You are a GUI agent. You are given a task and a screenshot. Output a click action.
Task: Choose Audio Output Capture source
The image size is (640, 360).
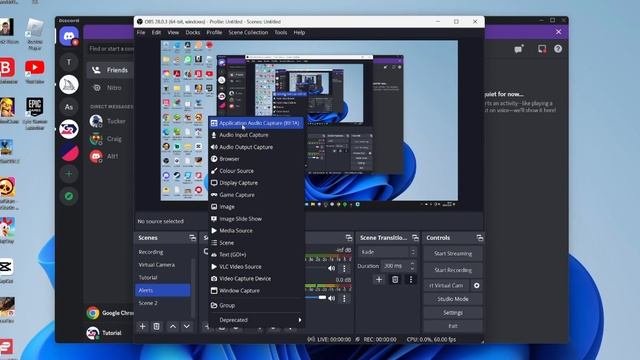click(x=256, y=147)
